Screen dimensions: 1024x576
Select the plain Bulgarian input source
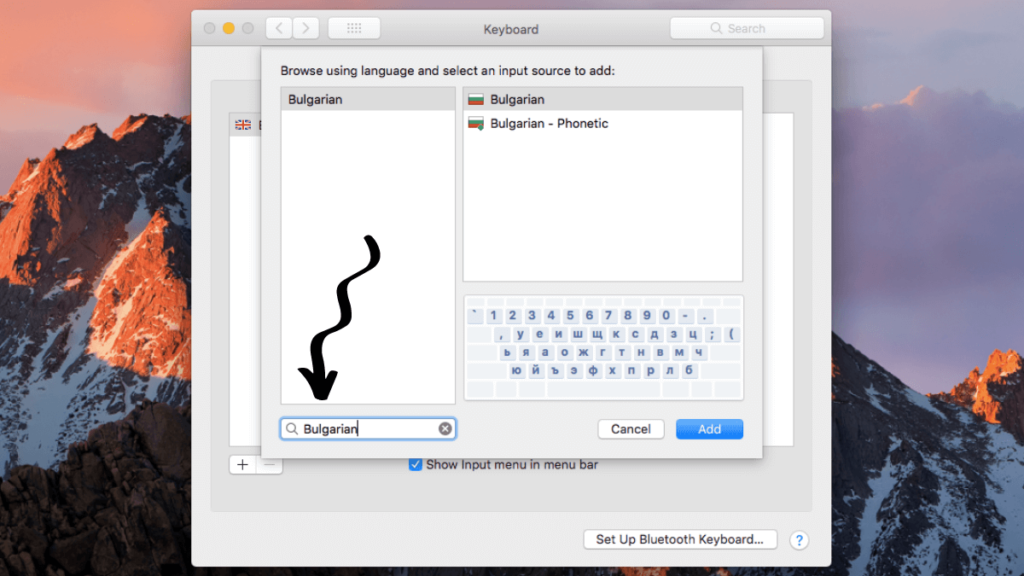tap(517, 99)
